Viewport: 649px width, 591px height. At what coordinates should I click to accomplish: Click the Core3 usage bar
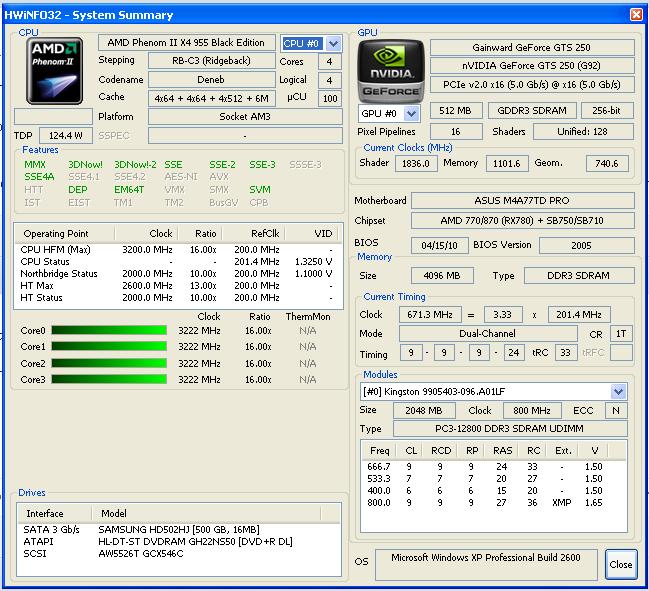(109, 379)
